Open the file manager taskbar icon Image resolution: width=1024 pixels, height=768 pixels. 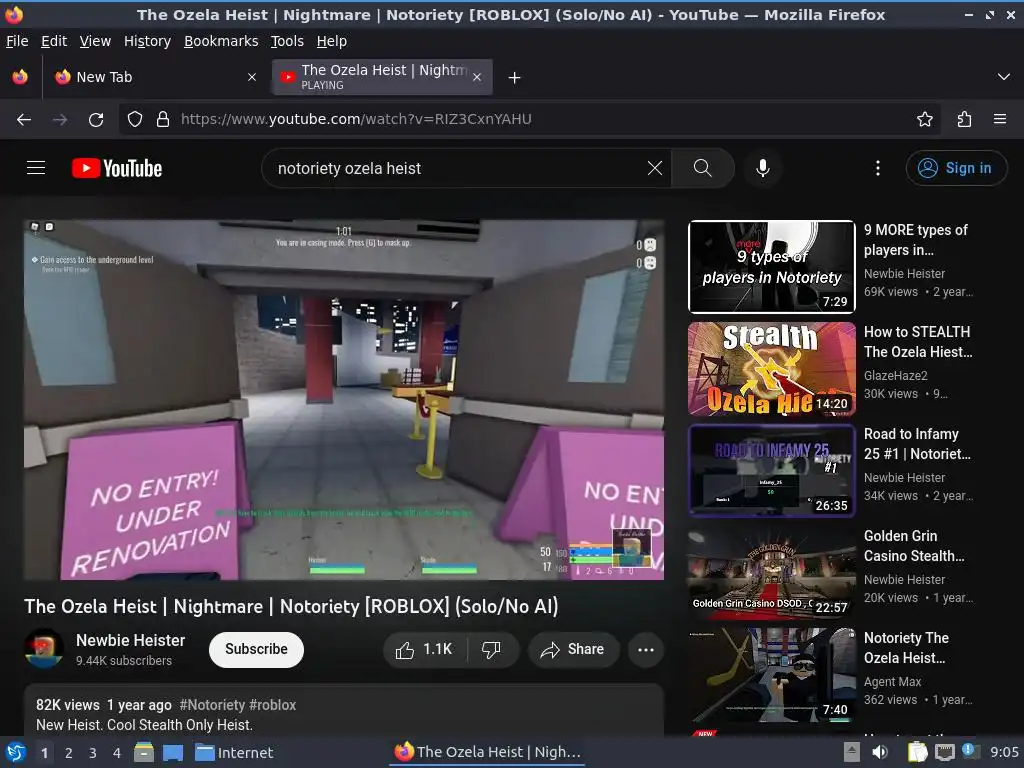[x=144, y=753]
